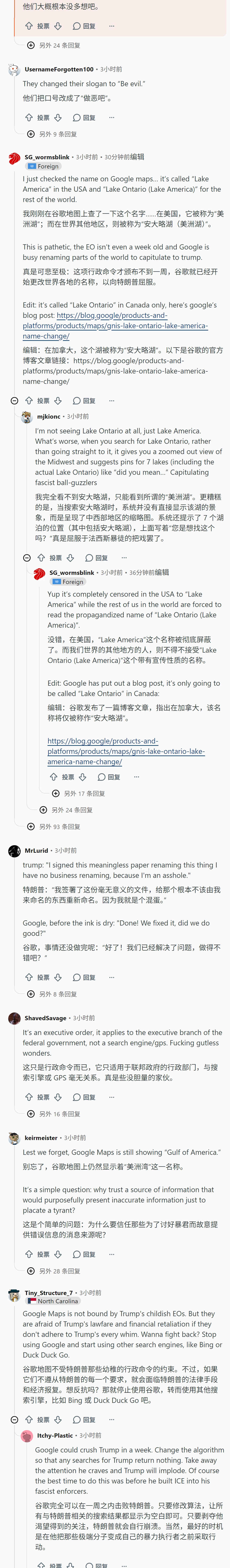Upvote ShavedSavage's executive order comment
Viewport: 230px width, 1568px height.
(x=29, y=1097)
